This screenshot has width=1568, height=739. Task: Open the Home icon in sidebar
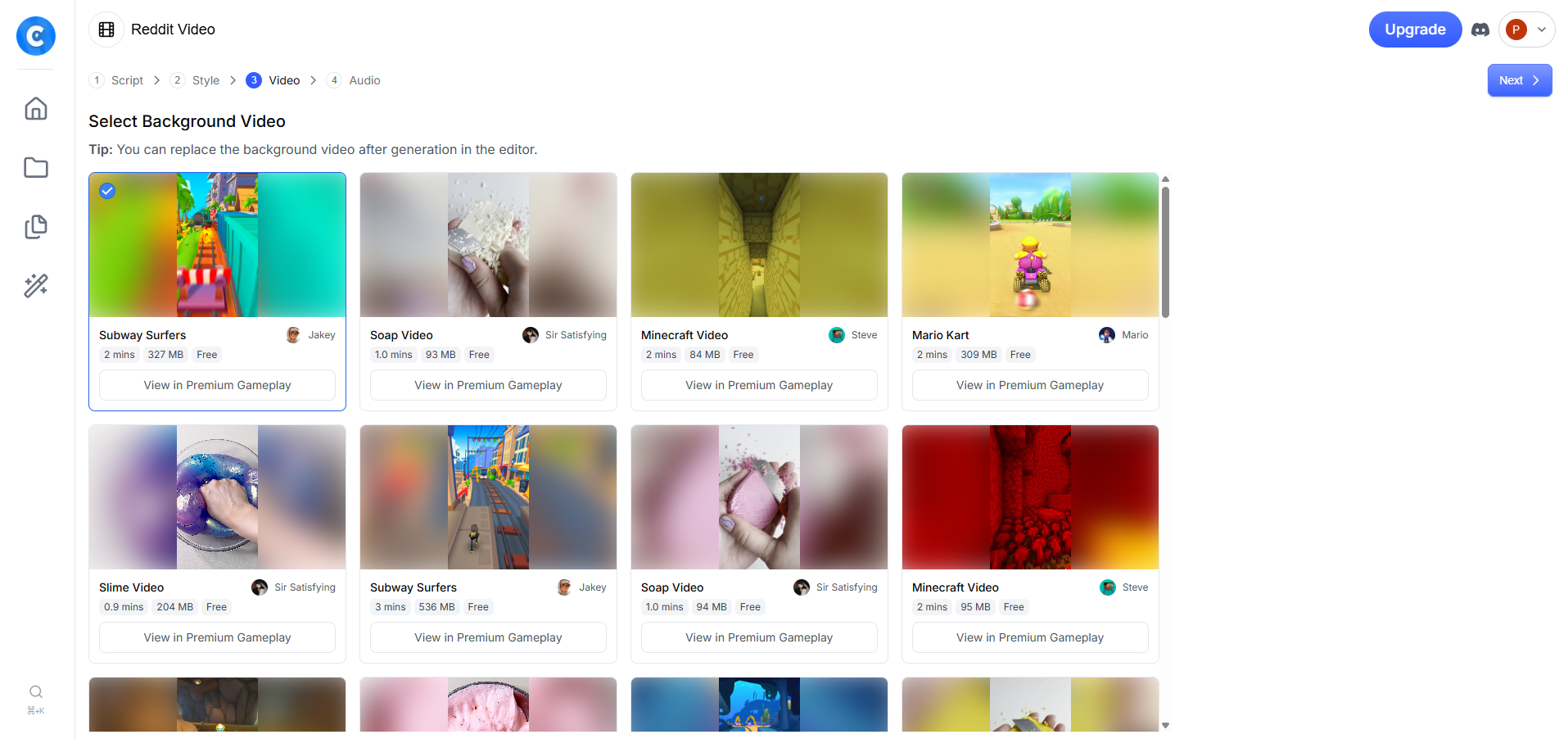(x=36, y=109)
